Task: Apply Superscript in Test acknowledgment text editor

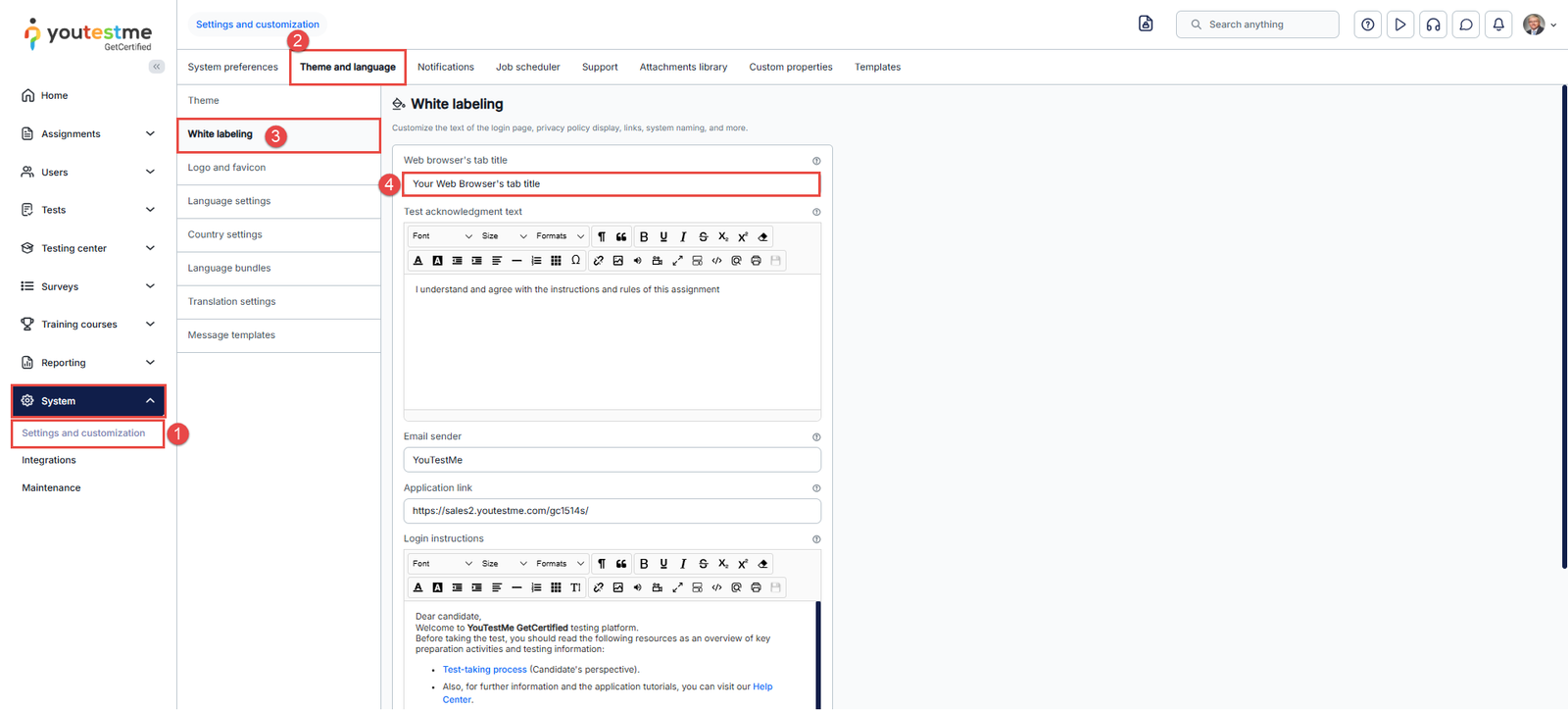Action: pos(743,236)
